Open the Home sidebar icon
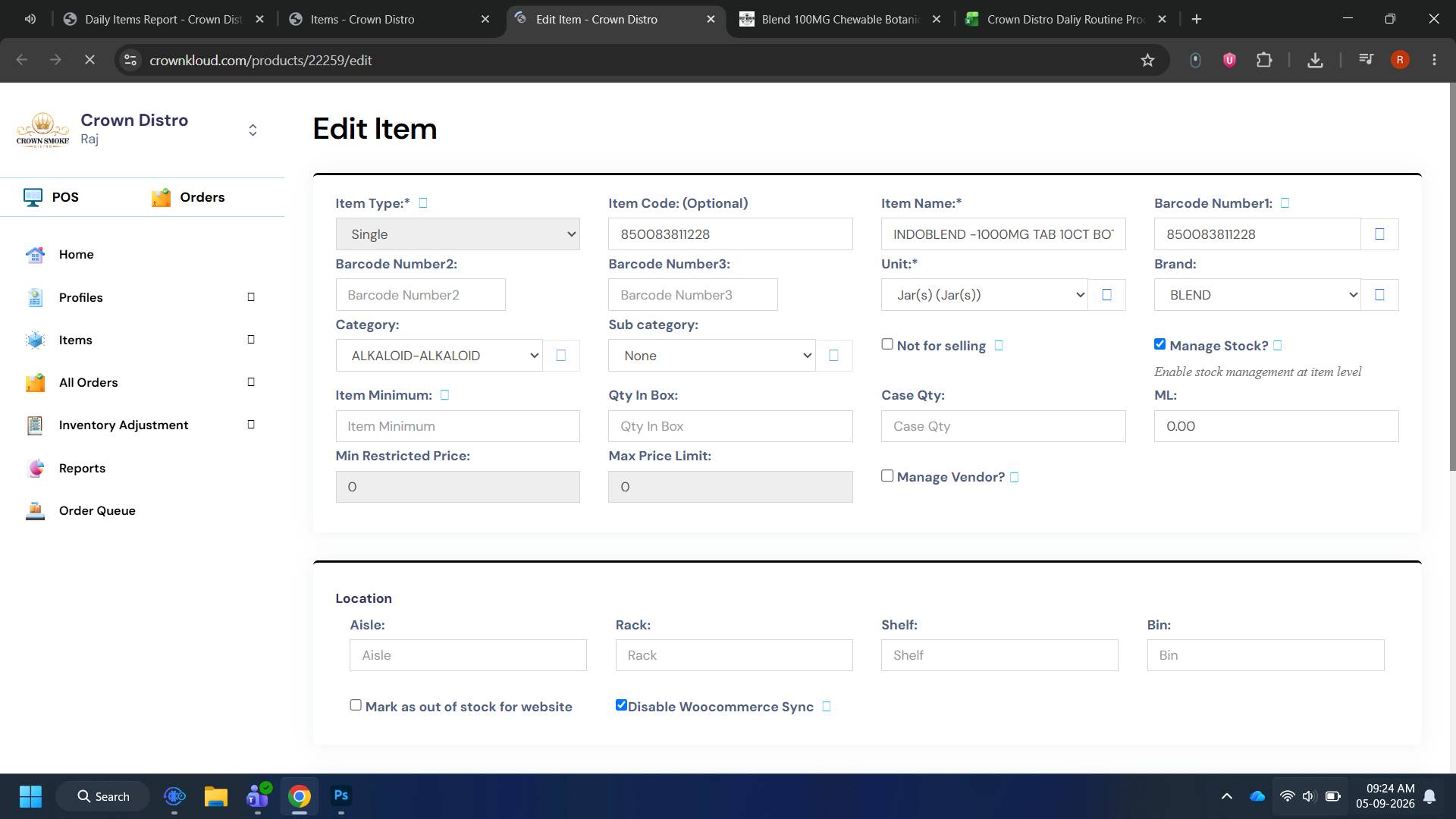Image resolution: width=1456 pixels, height=819 pixels. 35,255
